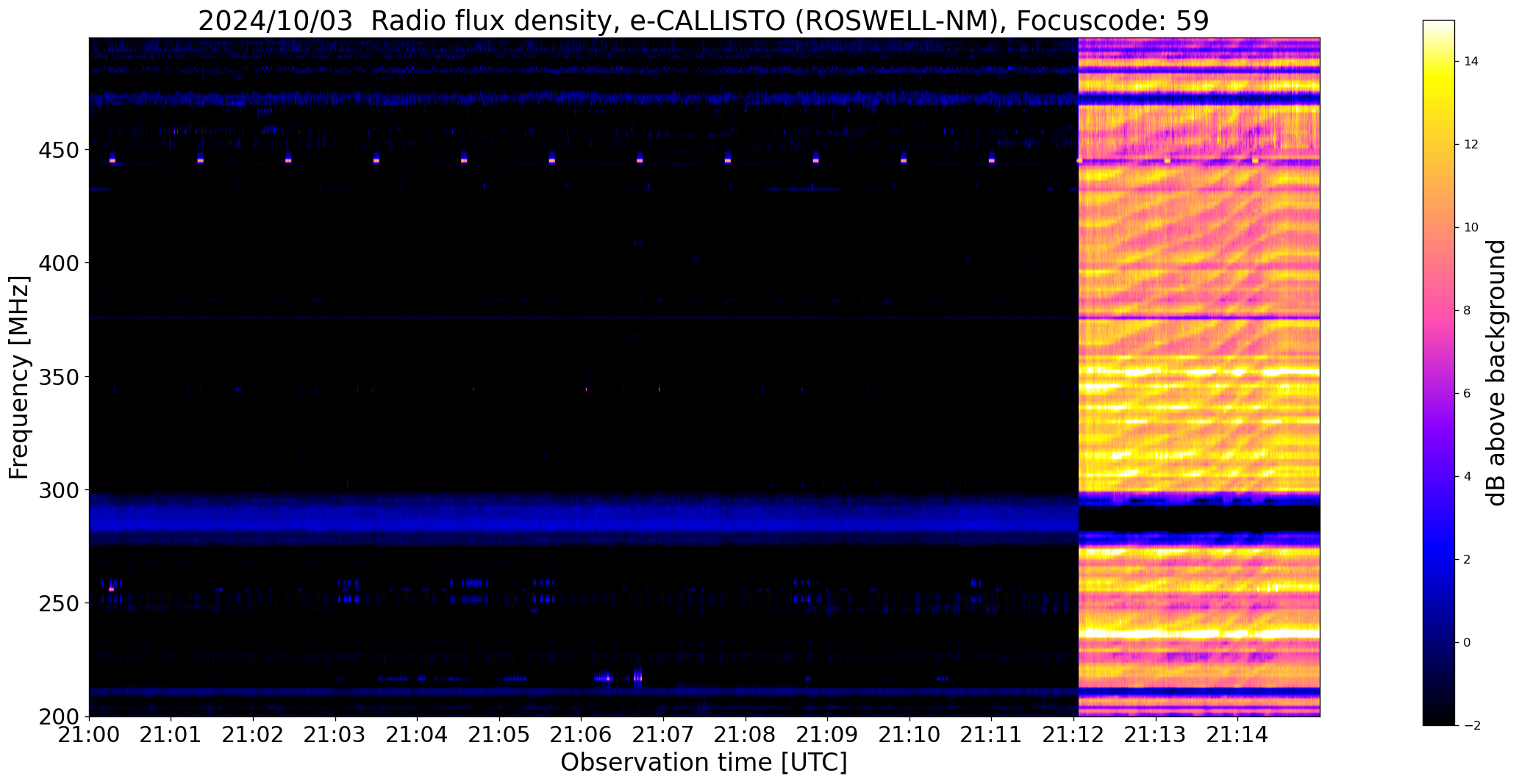
Task: Click the first periodic marker near 445 MHz at 21:00
Action: coord(112,160)
